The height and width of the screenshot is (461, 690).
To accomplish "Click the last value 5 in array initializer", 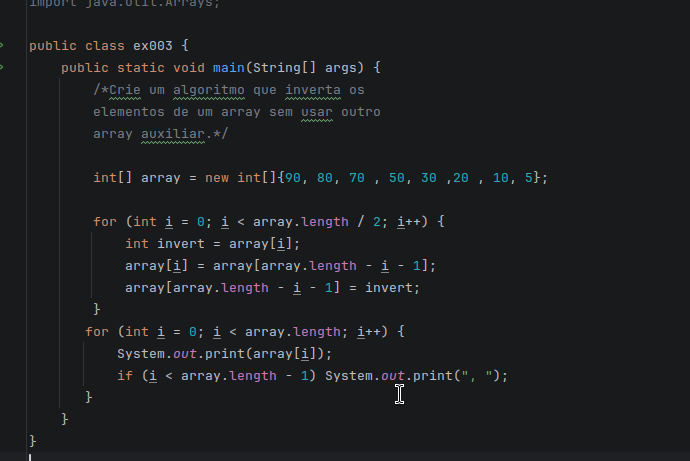I will click(x=529, y=178).
